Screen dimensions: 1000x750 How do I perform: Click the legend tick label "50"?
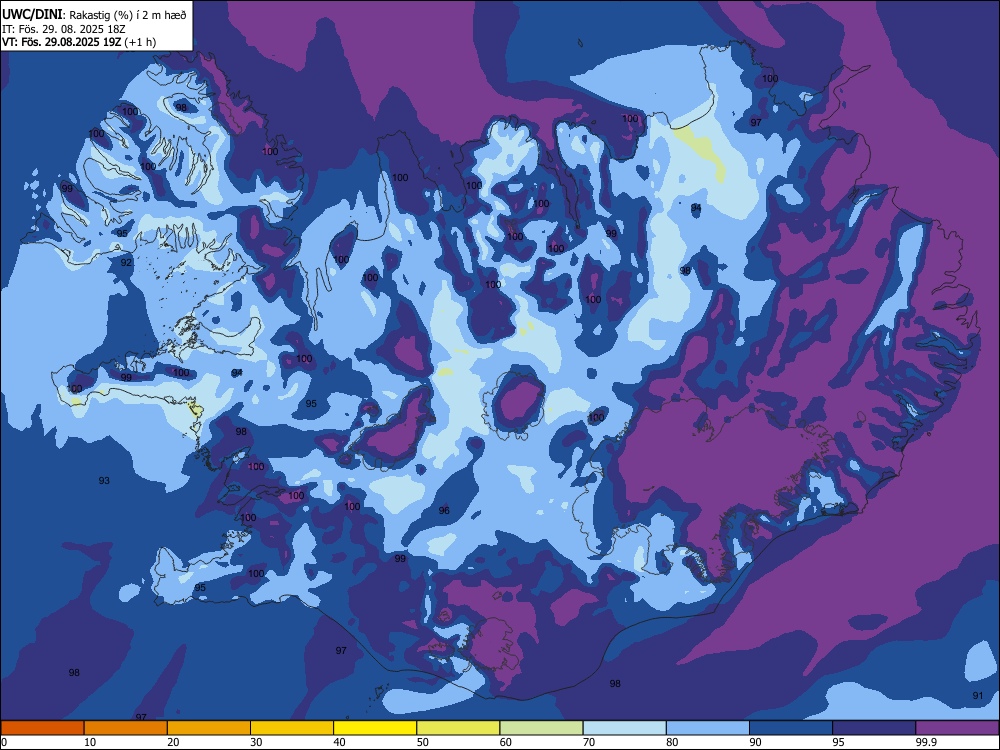click(423, 742)
